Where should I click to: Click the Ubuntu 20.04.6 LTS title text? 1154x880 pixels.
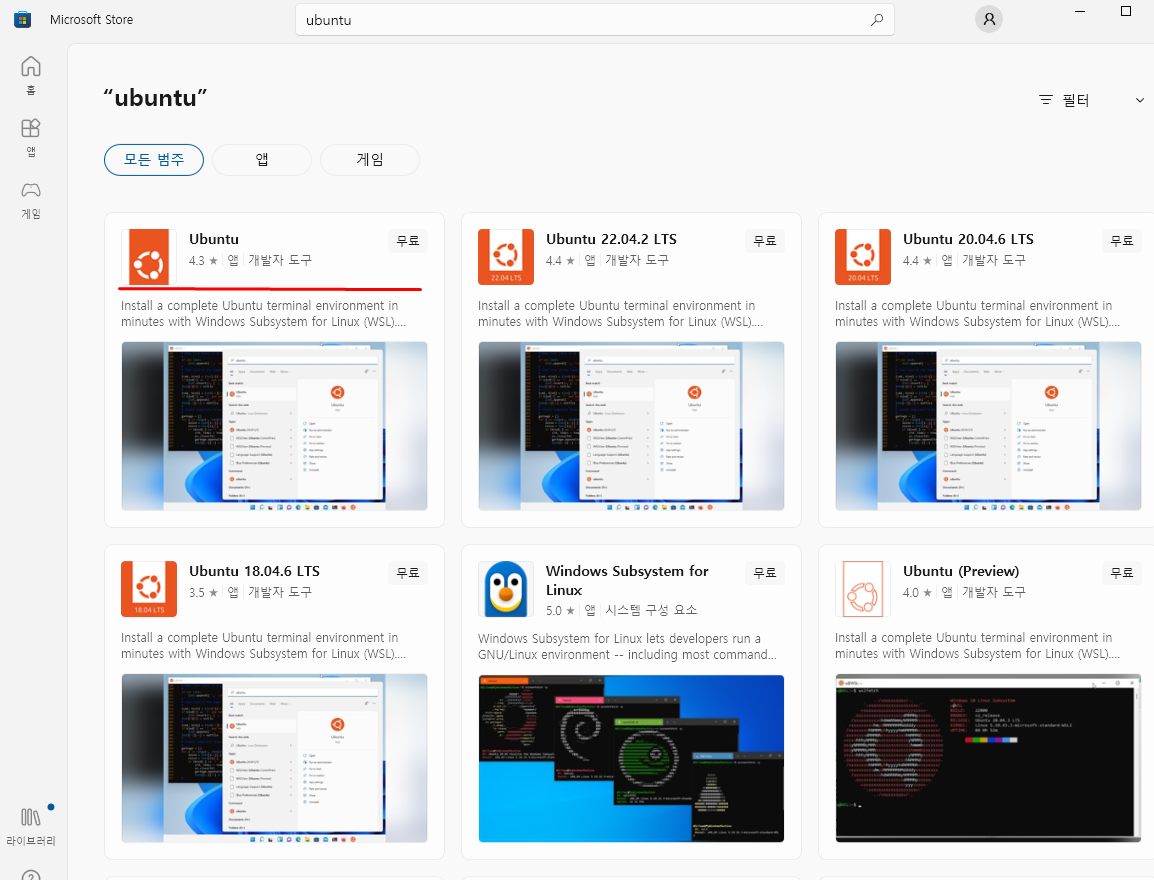pos(968,239)
